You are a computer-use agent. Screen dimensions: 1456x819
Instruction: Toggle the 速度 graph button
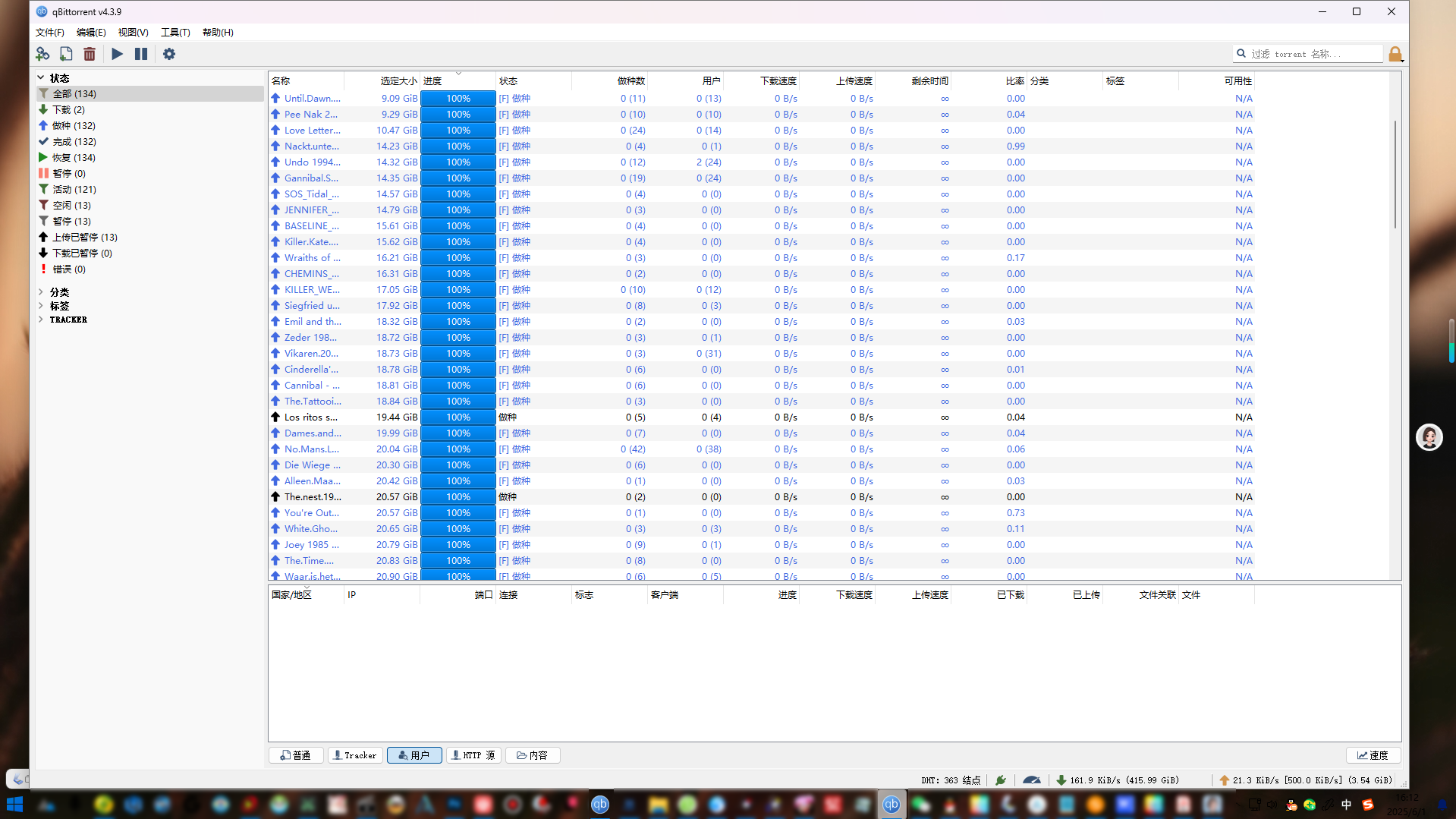click(1373, 755)
